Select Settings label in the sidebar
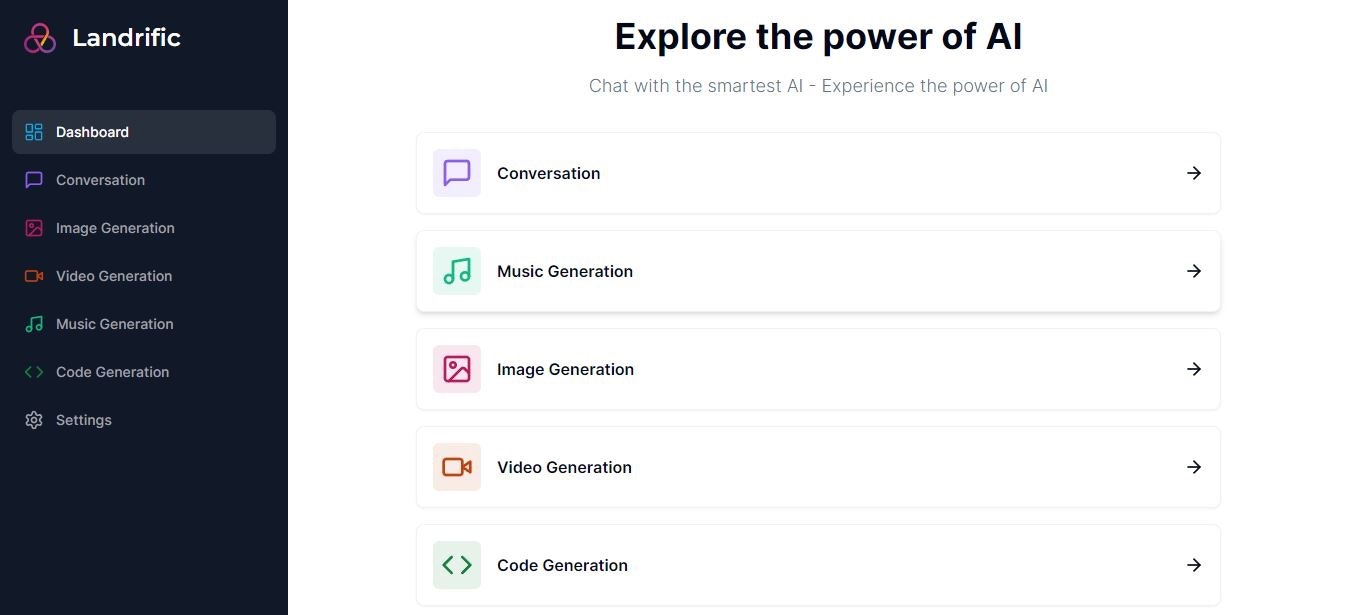 (x=84, y=420)
